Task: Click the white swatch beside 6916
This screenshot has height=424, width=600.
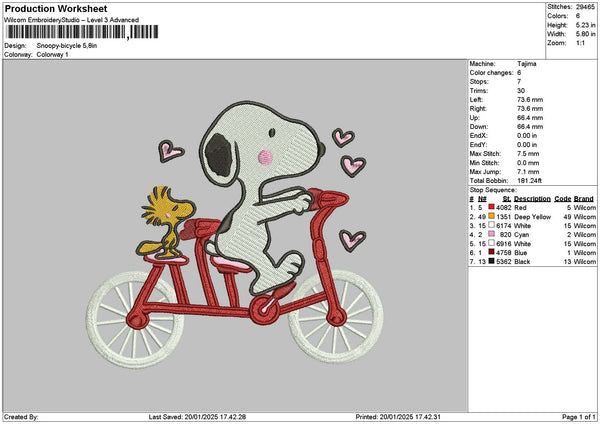Action: pos(491,243)
